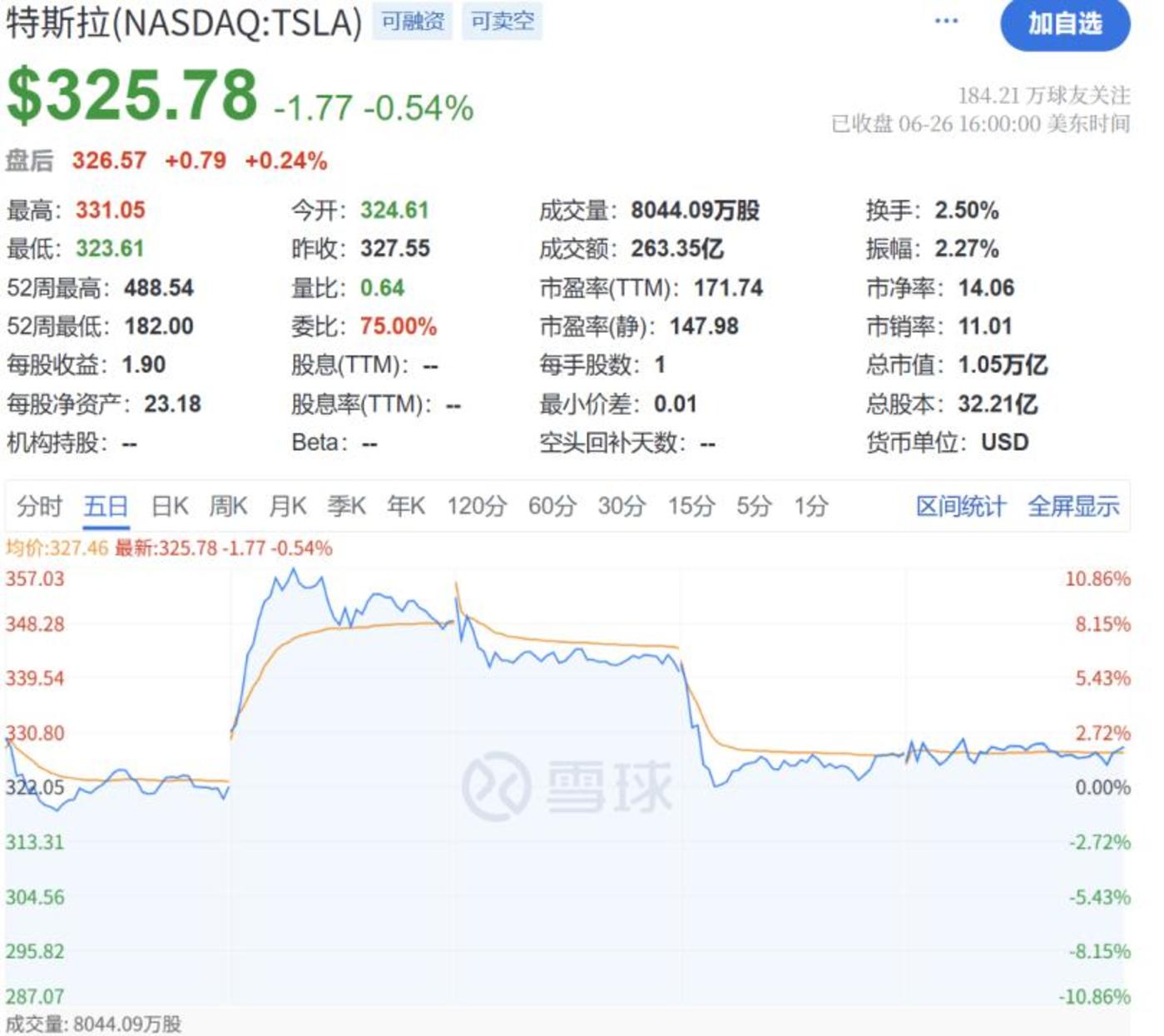The height and width of the screenshot is (1036, 1164).
Task: Switch to the 分时 intraday chart tab
Action: click(39, 506)
